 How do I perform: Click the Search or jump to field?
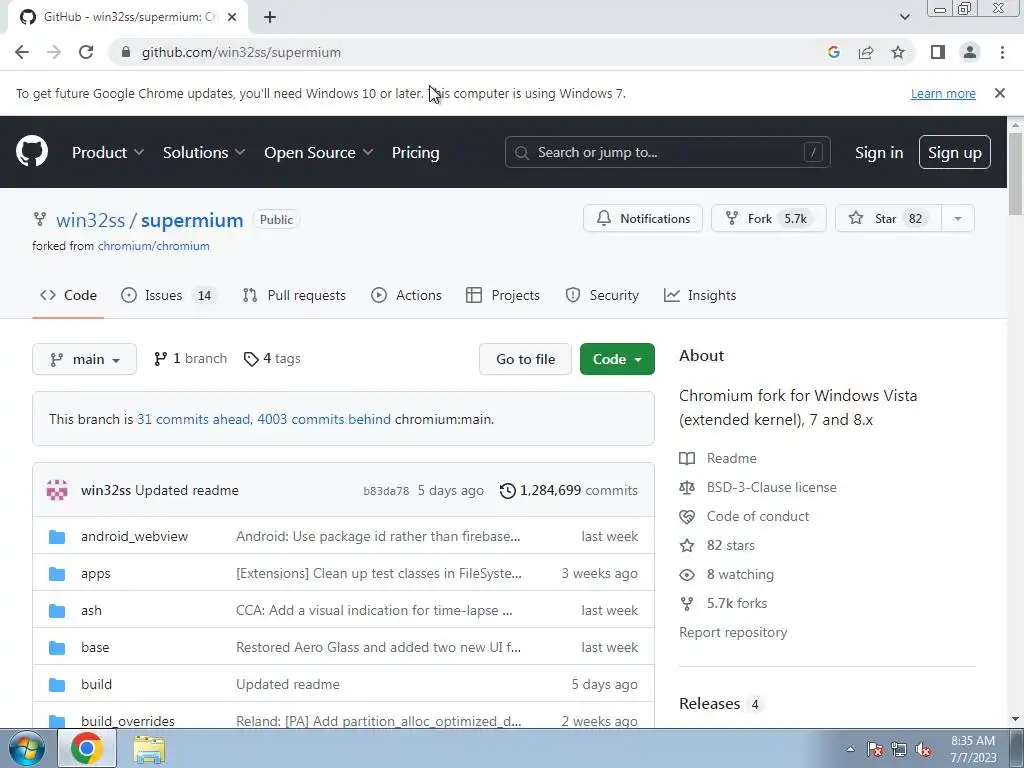(x=667, y=152)
